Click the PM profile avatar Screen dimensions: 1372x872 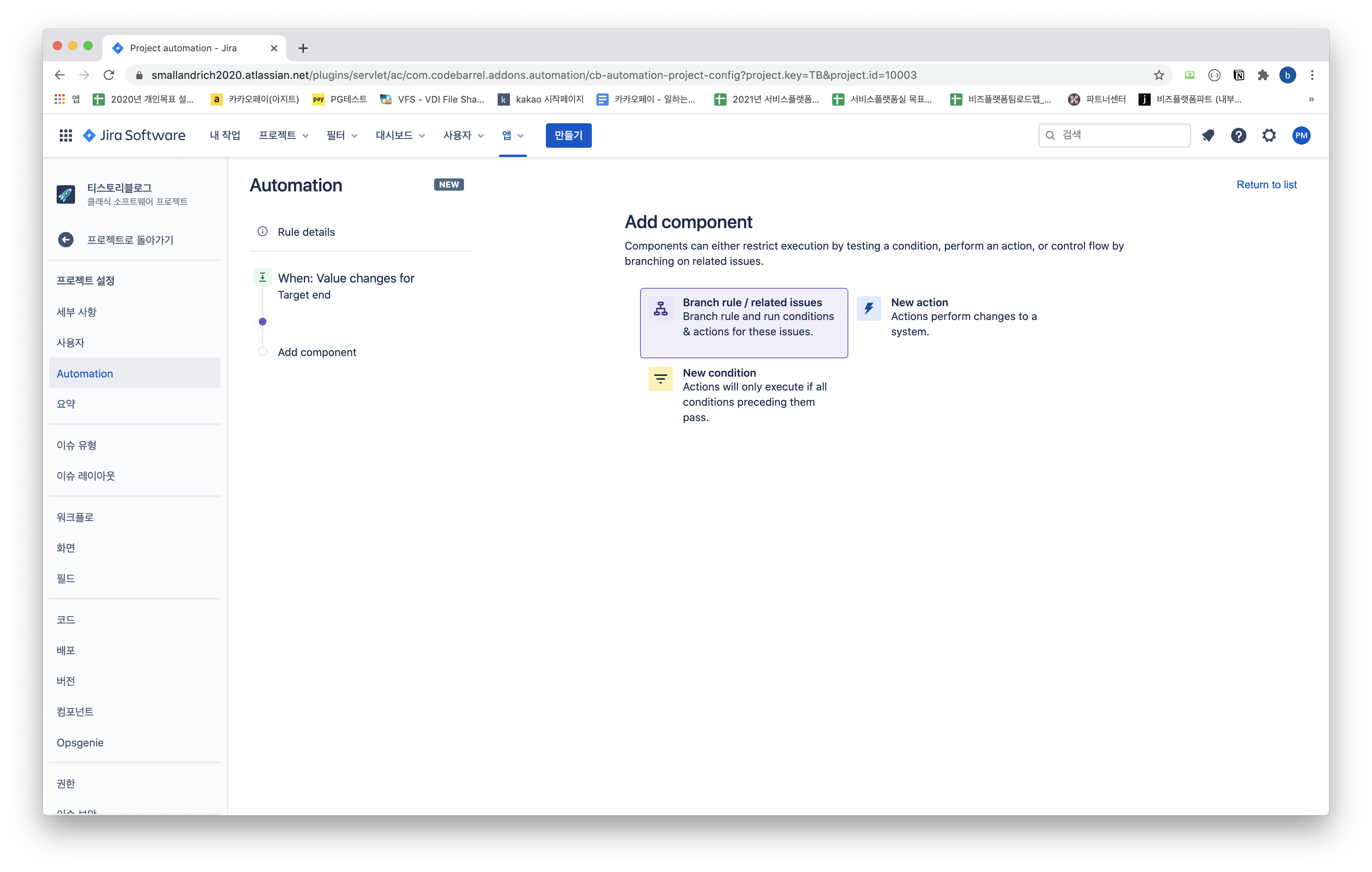pos(1301,136)
